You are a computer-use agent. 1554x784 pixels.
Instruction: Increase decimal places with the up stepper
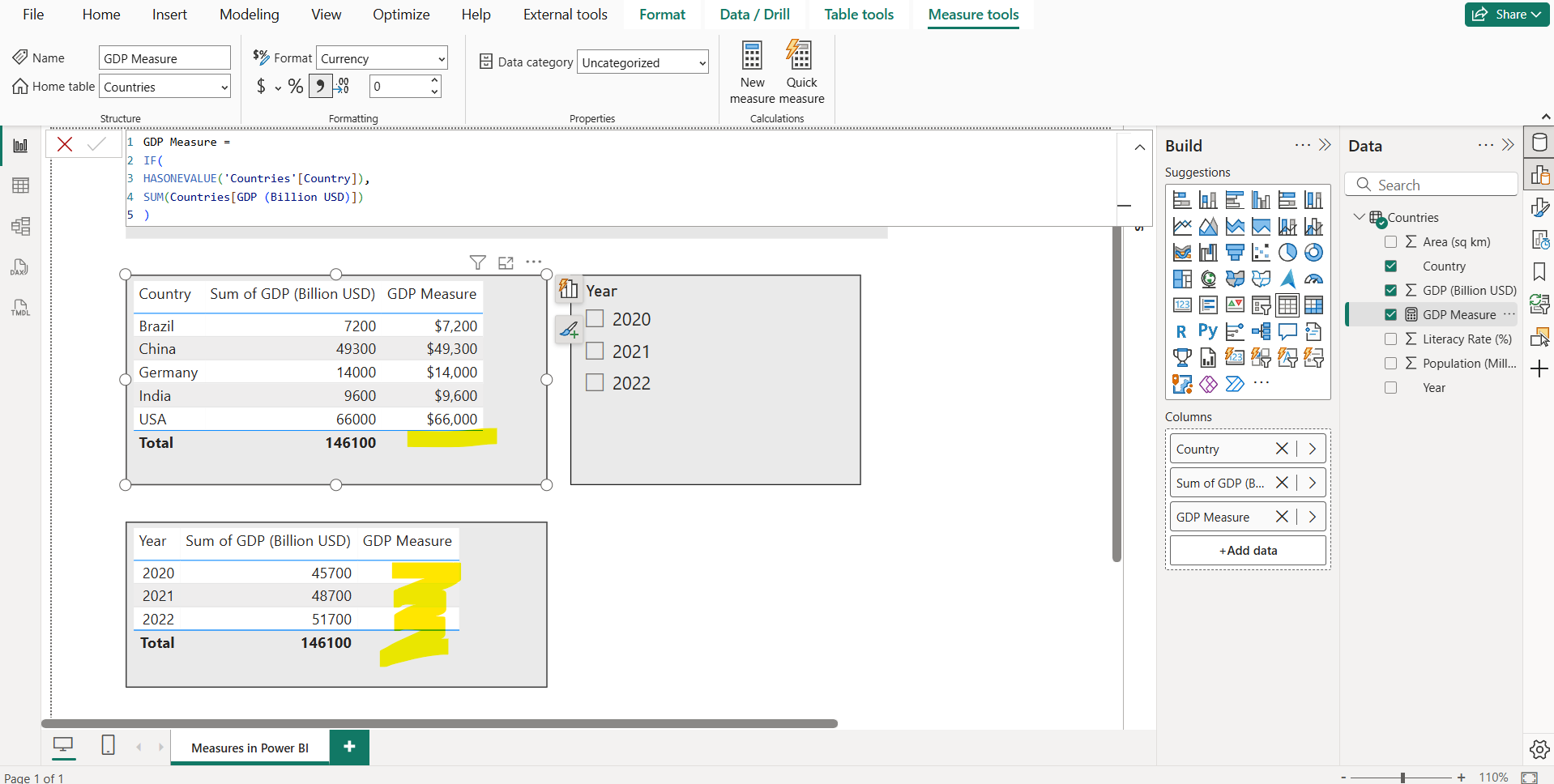click(x=434, y=80)
